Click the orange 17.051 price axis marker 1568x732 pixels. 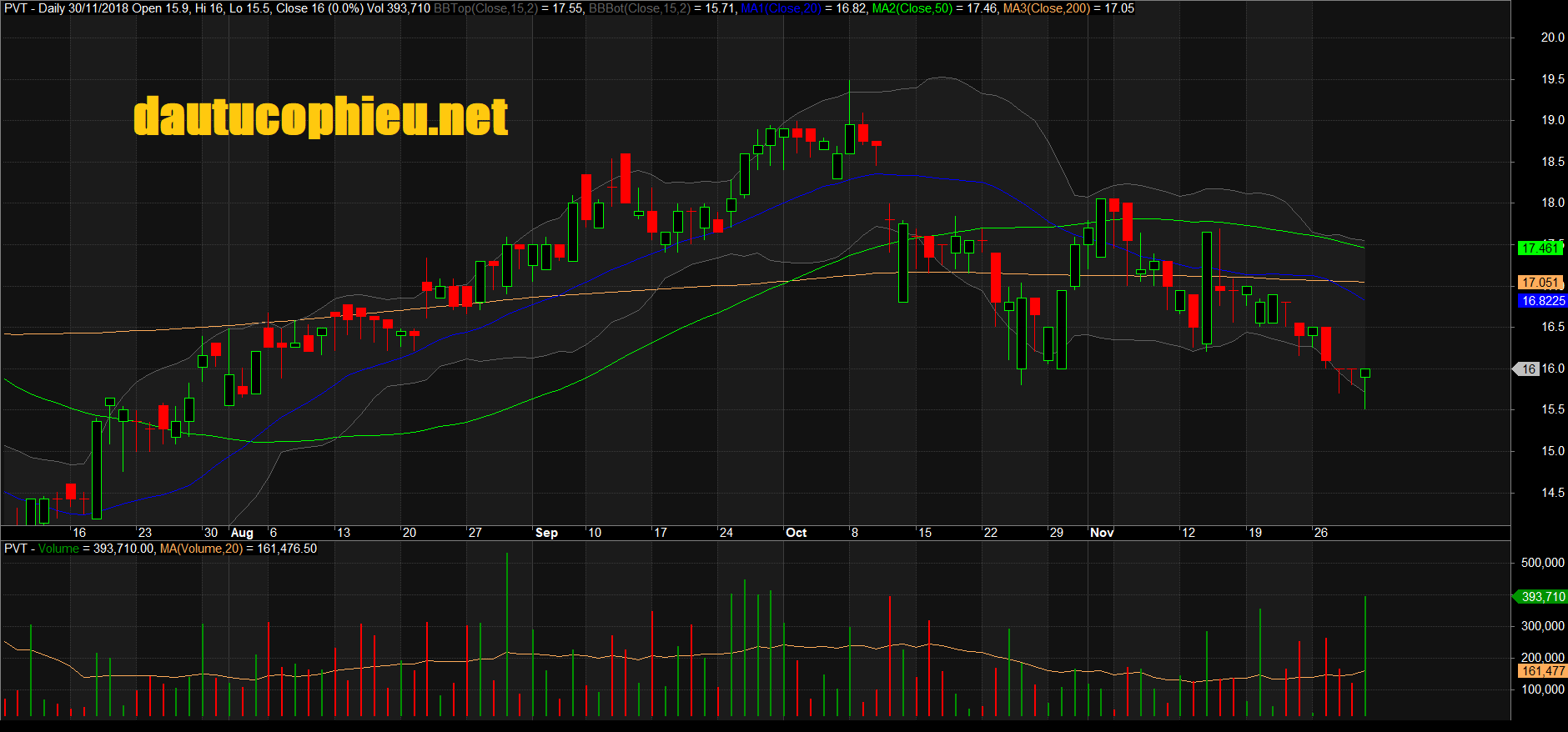tap(1540, 283)
